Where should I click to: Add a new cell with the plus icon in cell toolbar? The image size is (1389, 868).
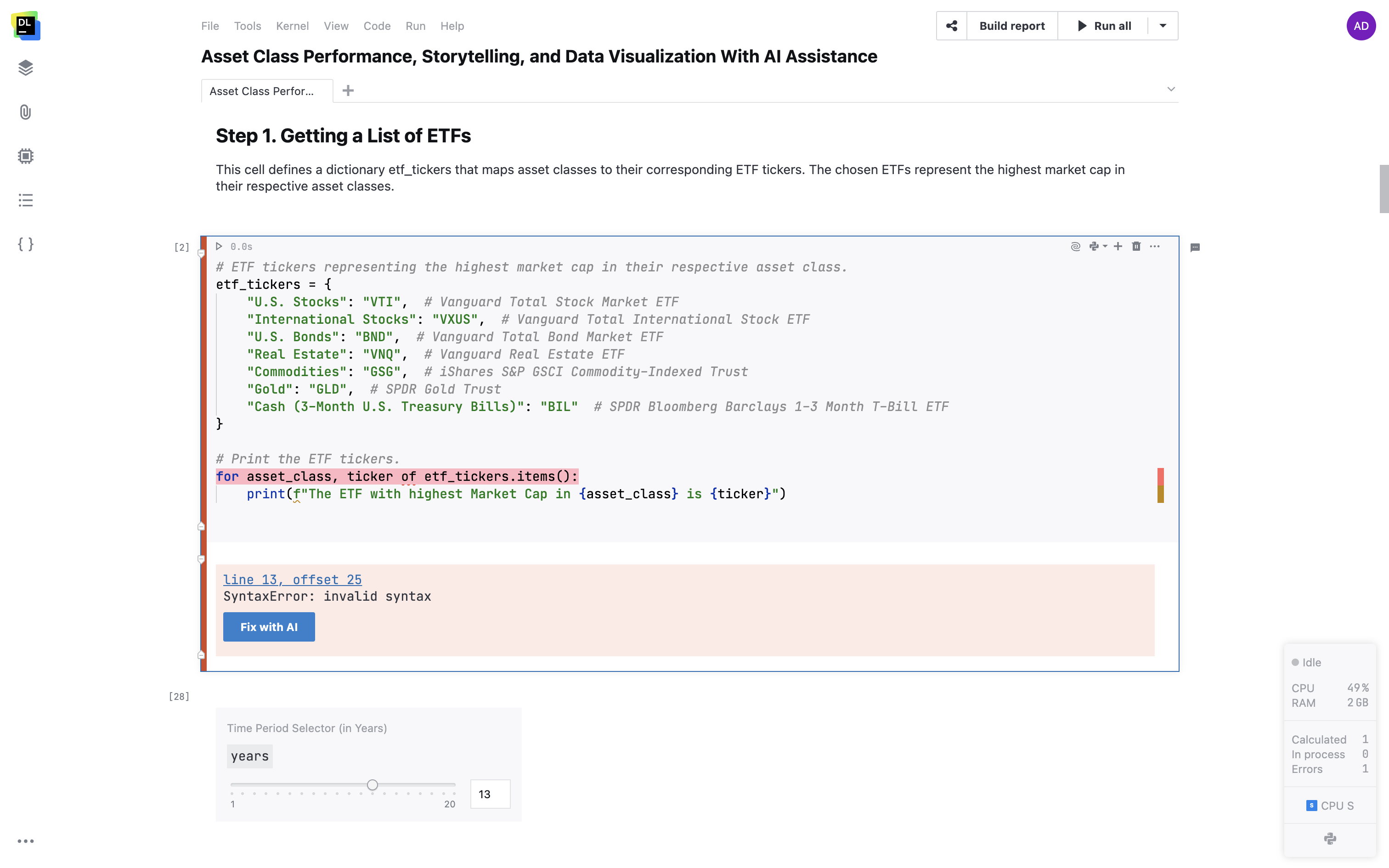1118,246
